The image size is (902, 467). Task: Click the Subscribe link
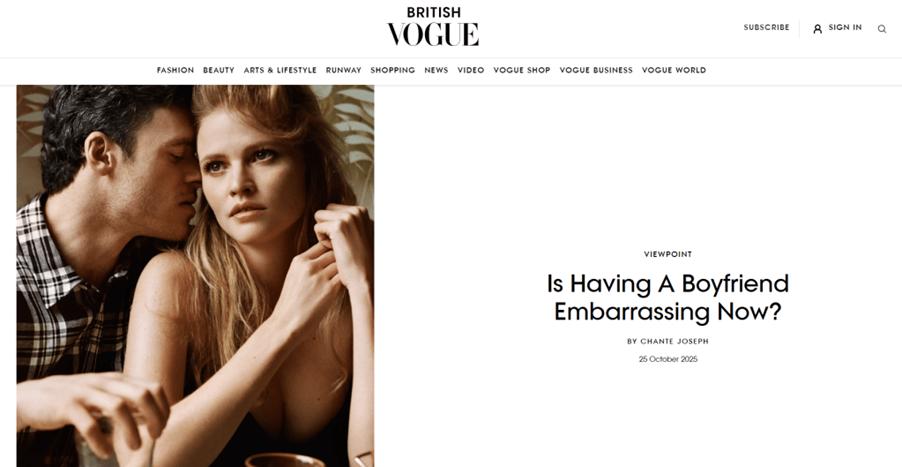[x=766, y=28]
